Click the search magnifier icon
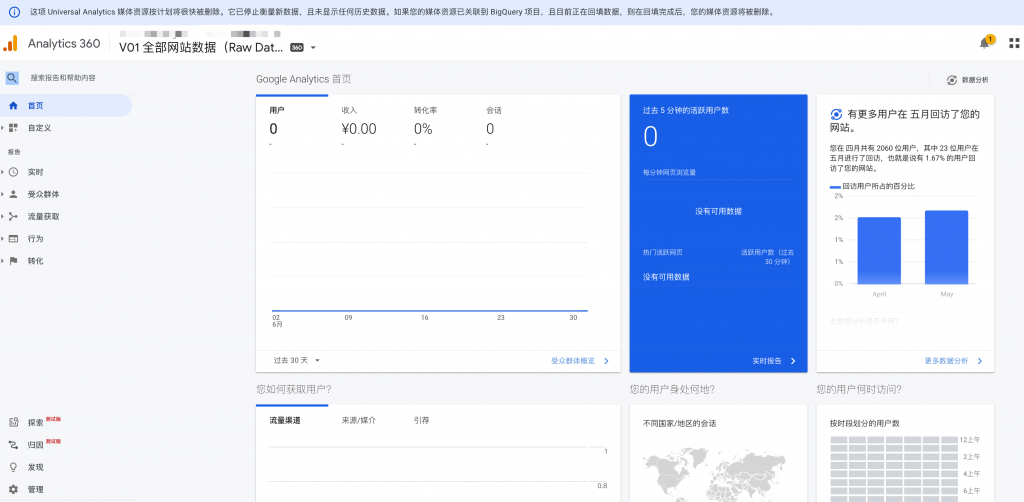The height and width of the screenshot is (502, 1024). point(12,78)
